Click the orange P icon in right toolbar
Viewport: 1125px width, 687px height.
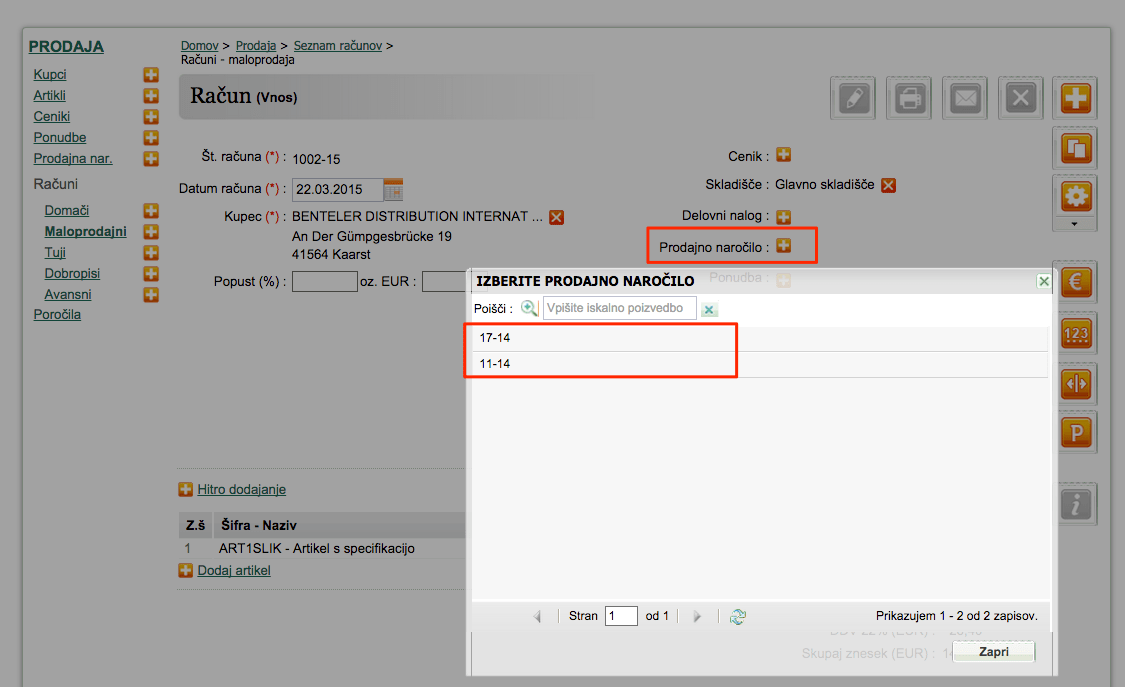(1075, 432)
